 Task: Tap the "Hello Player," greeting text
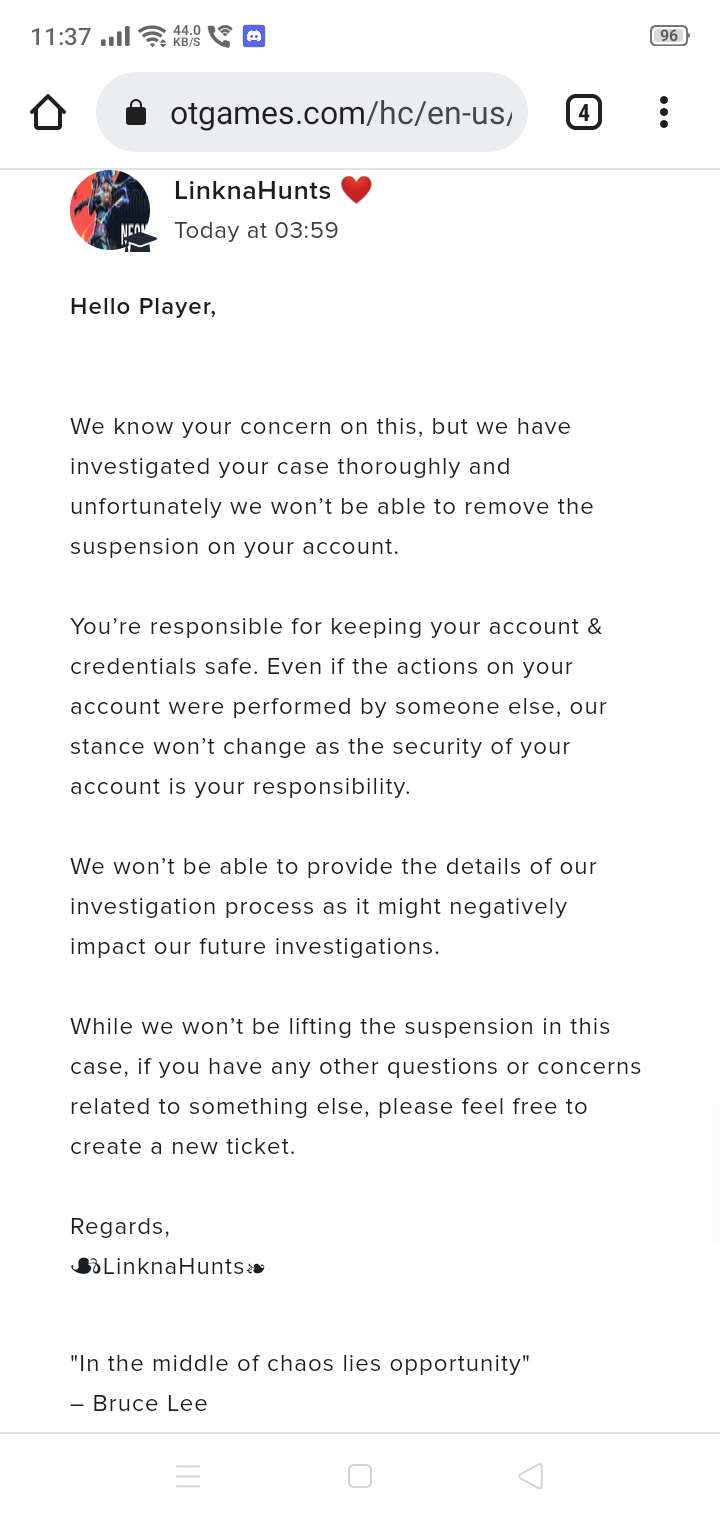pos(143,306)
